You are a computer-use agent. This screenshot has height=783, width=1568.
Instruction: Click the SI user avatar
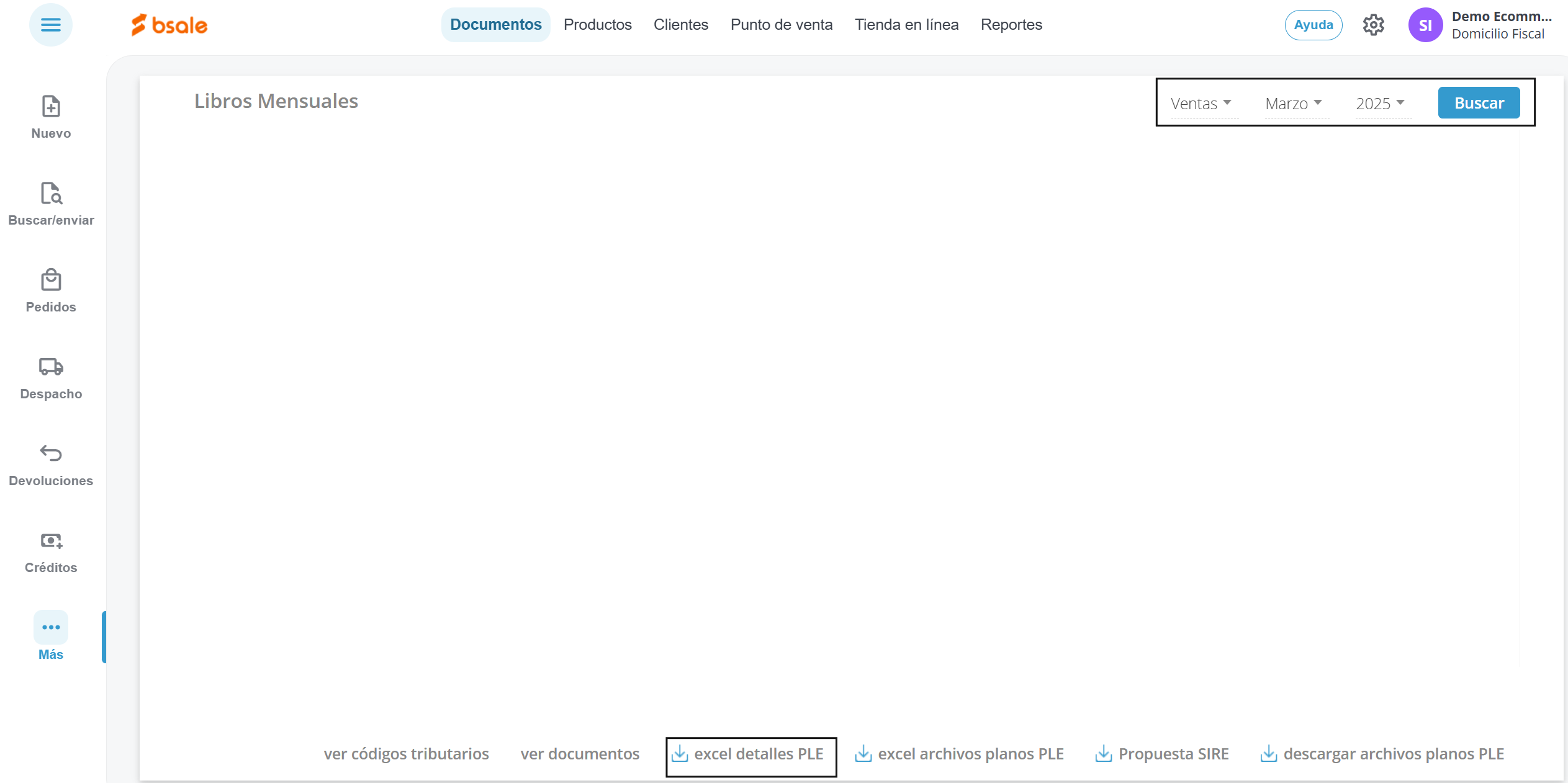[1425, 25]
